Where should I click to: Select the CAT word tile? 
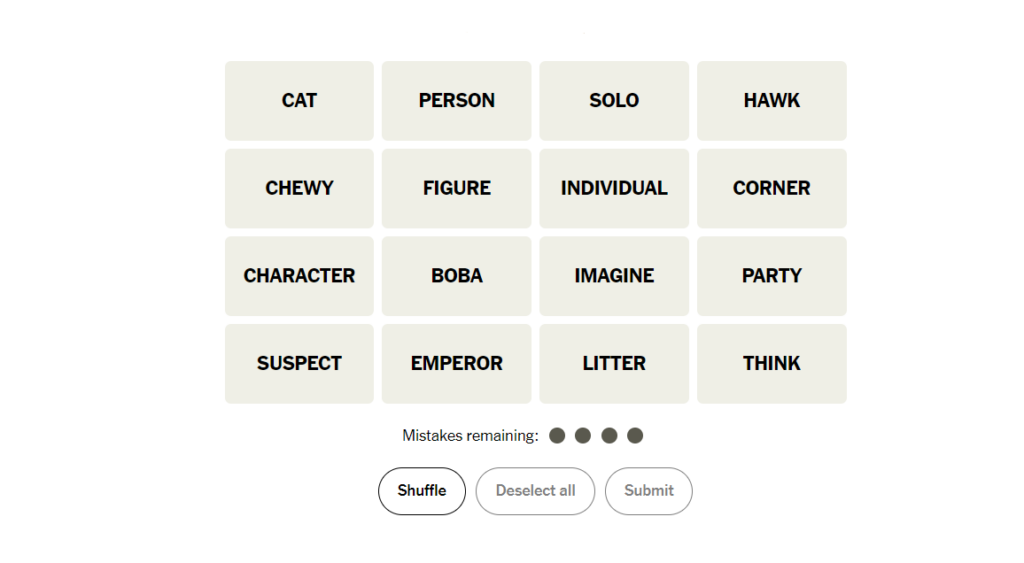click(x=299, y=100)
